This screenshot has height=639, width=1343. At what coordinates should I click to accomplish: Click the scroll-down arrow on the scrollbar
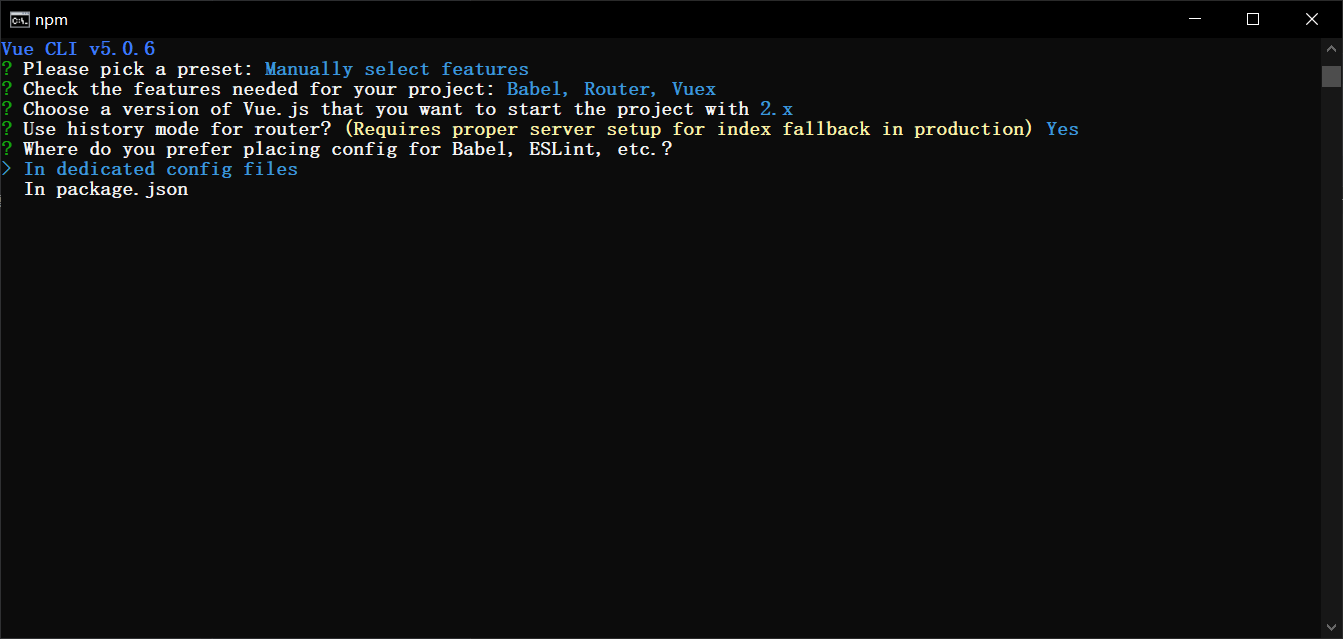[1332, 625]
